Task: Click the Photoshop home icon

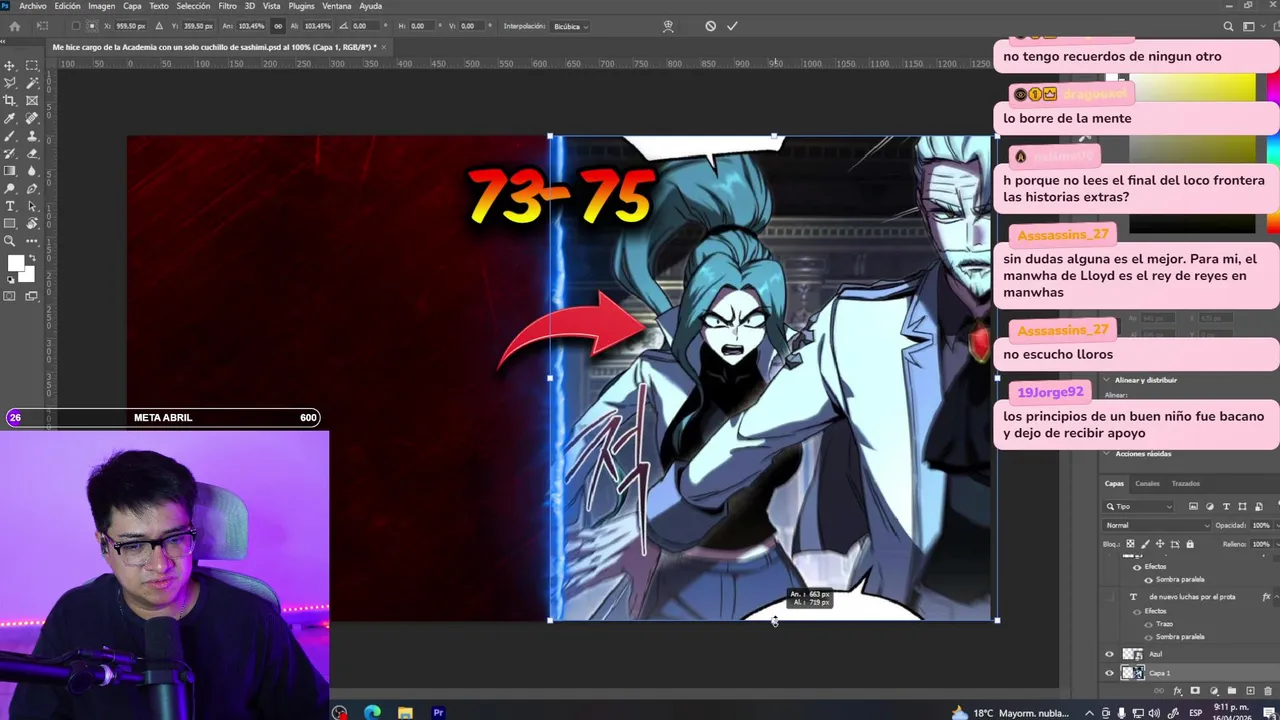Action: (x=14, y=26)
